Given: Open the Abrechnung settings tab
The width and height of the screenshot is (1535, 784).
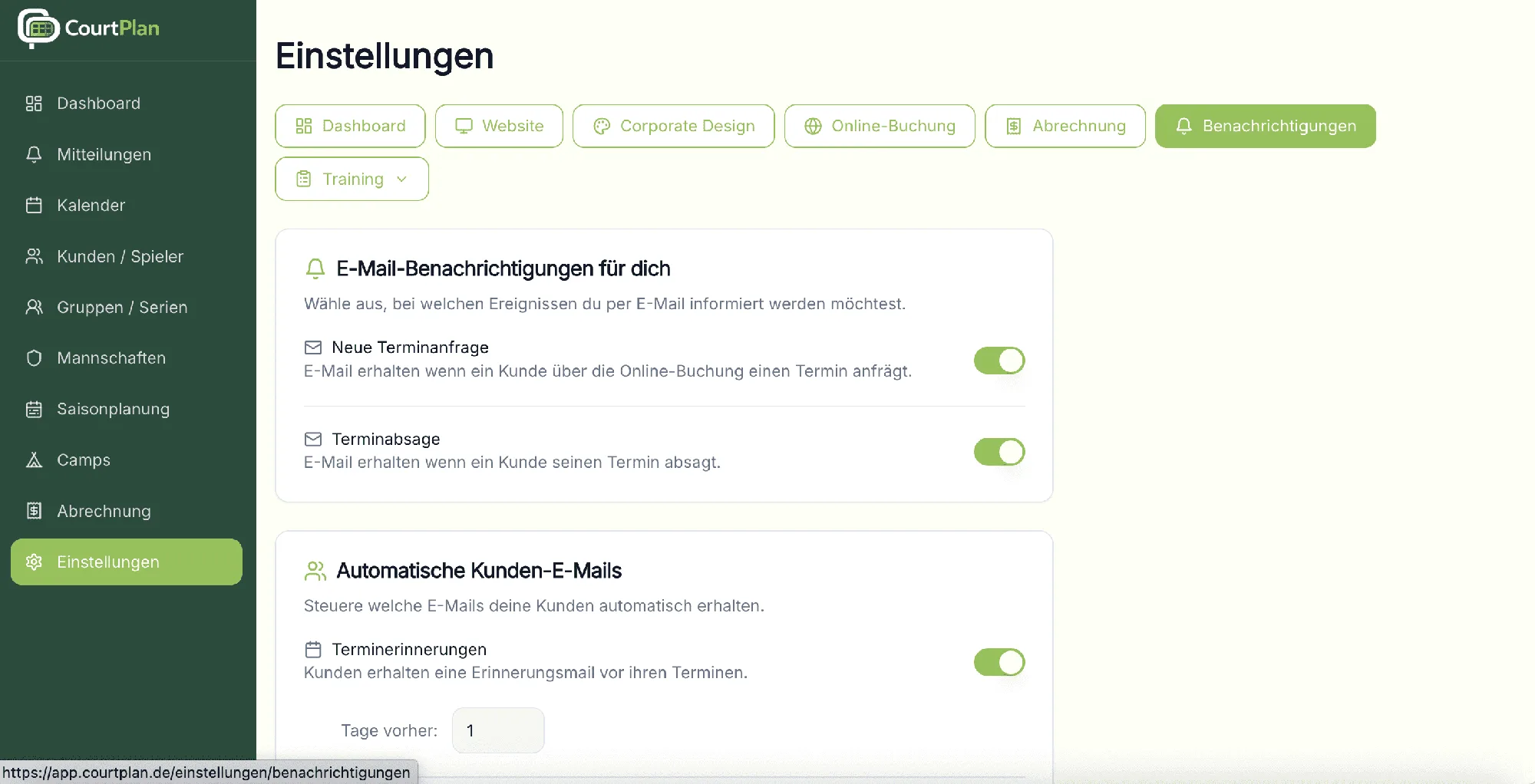Looking at the screenshot, I should (1065, 126).
